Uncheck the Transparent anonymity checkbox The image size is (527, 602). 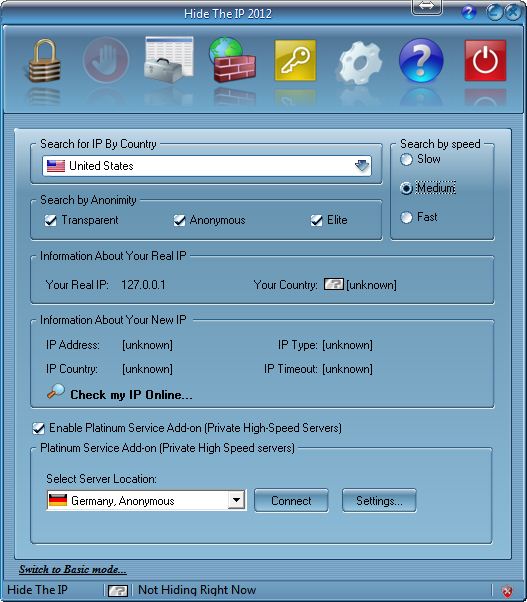[50, 220]
